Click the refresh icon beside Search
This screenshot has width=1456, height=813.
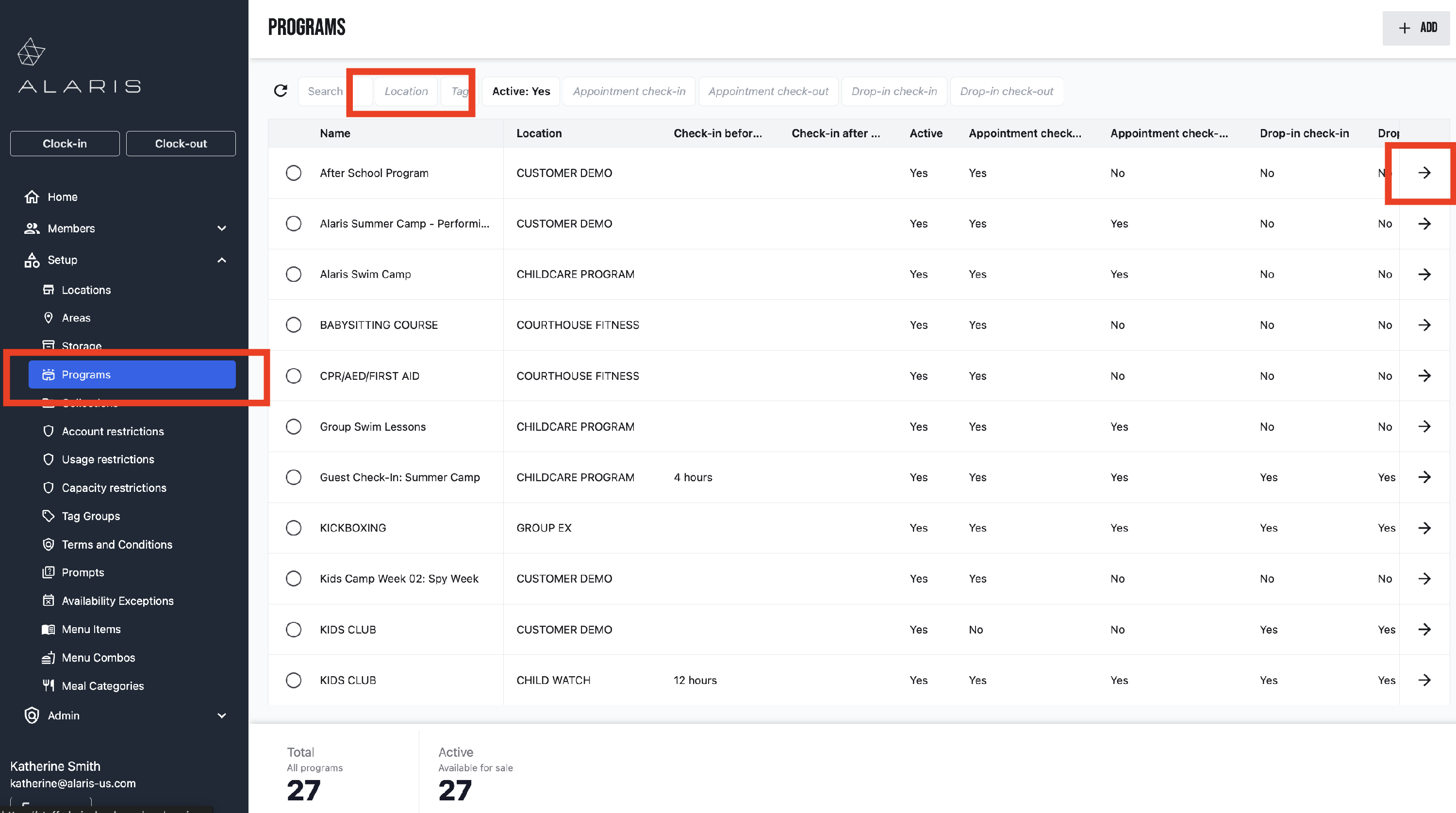281,91
